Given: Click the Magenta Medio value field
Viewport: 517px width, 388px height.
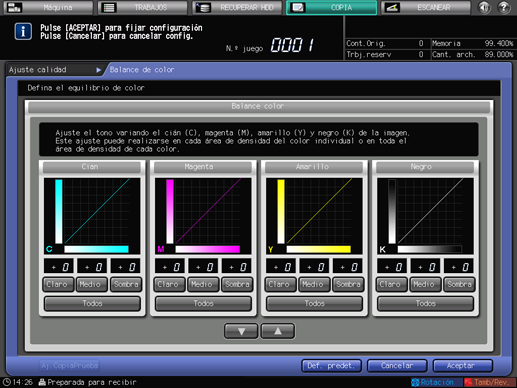Looking at the screenshot, I should (203, 266).
